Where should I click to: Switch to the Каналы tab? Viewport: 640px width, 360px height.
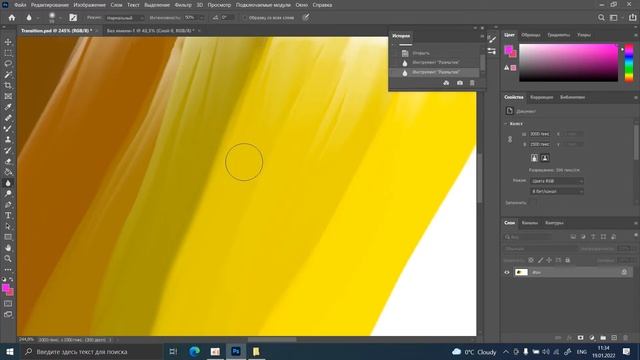tap(529, 223)
